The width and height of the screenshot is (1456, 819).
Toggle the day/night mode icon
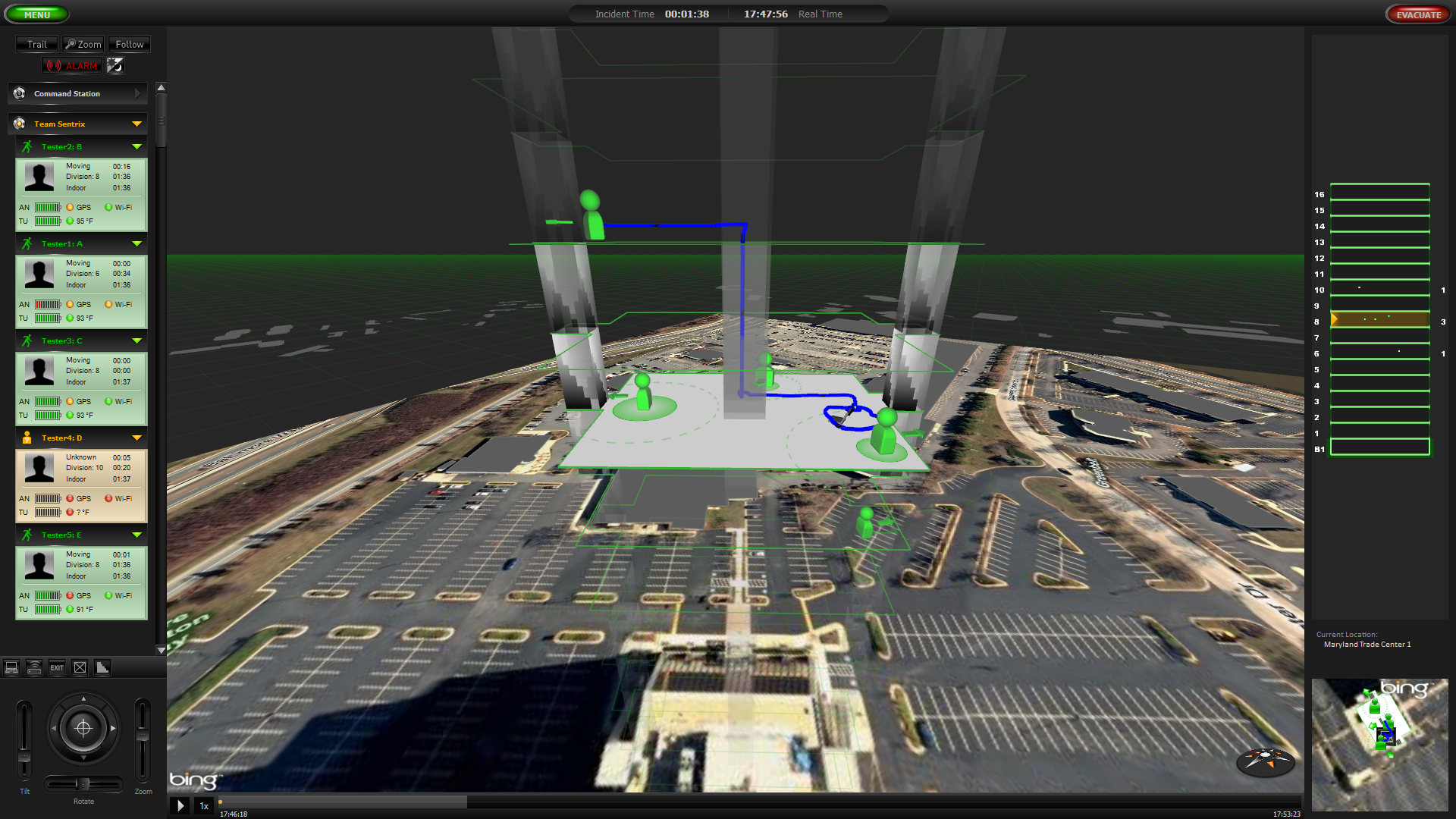115,66
